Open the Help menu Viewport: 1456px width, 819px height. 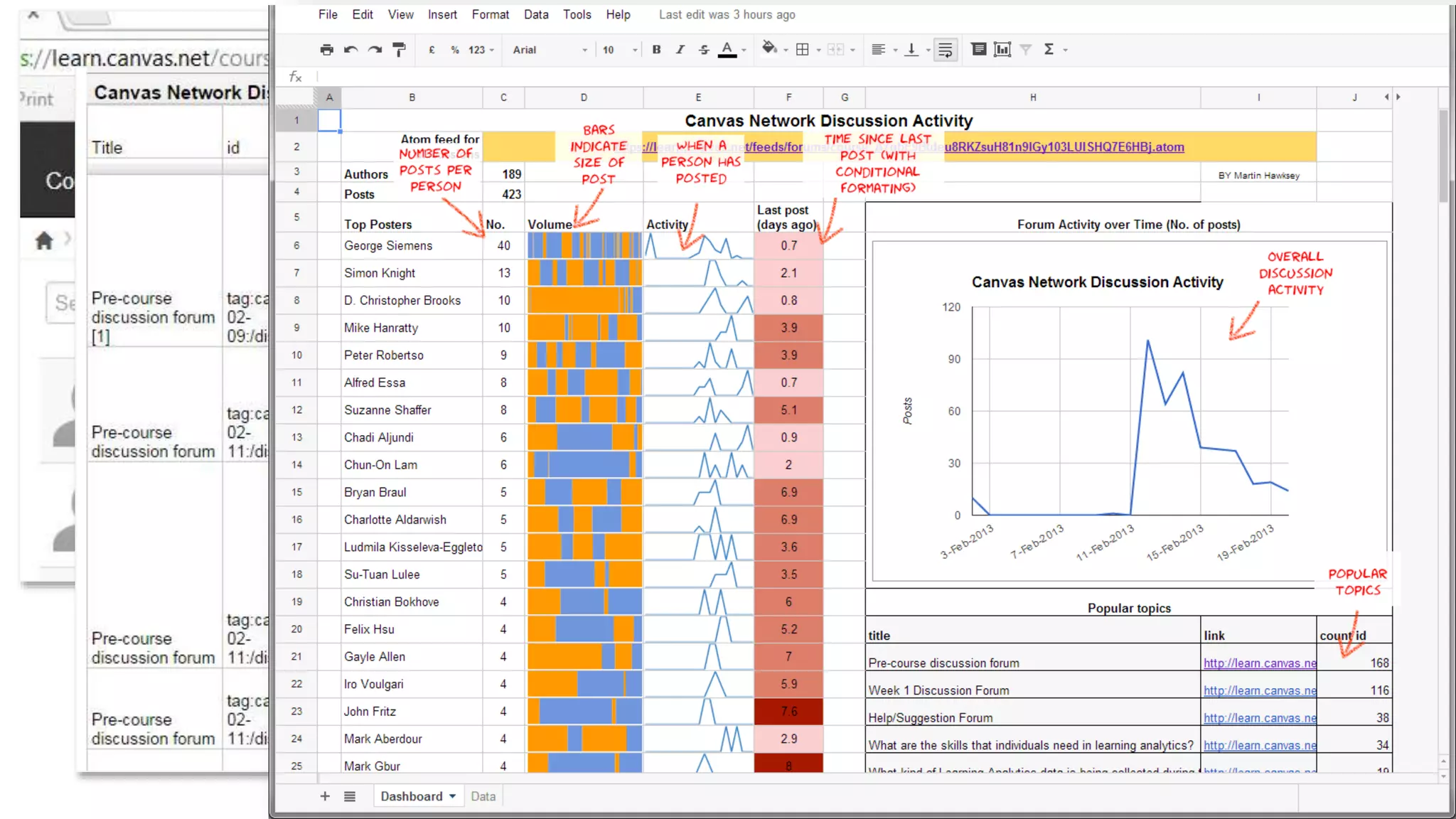pos(619,14)
